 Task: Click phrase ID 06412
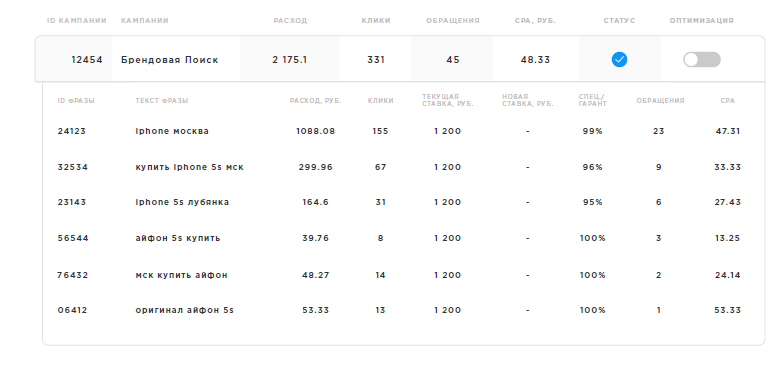tap(72, 310)
